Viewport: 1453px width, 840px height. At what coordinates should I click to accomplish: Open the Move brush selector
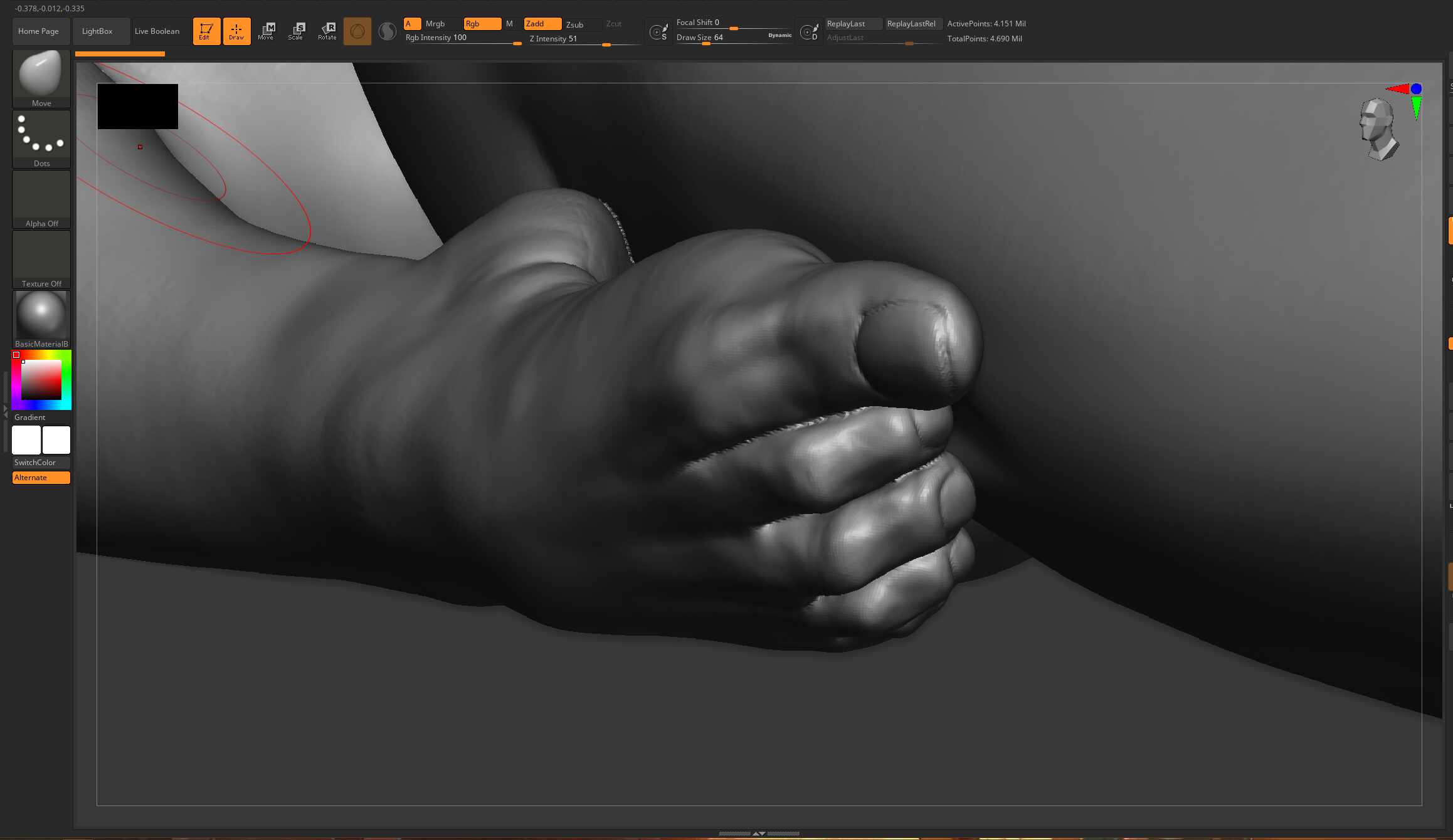[x=41, y=79]
